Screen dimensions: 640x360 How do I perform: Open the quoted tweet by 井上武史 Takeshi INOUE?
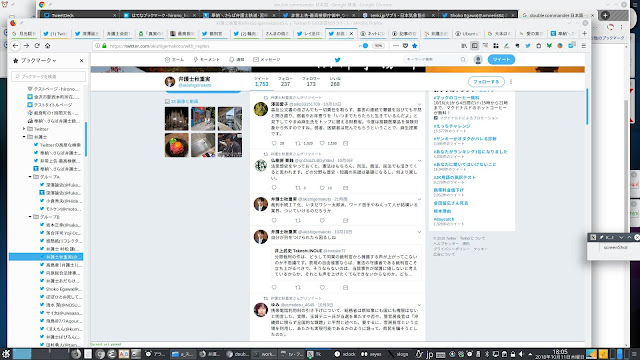coord(346,262)
